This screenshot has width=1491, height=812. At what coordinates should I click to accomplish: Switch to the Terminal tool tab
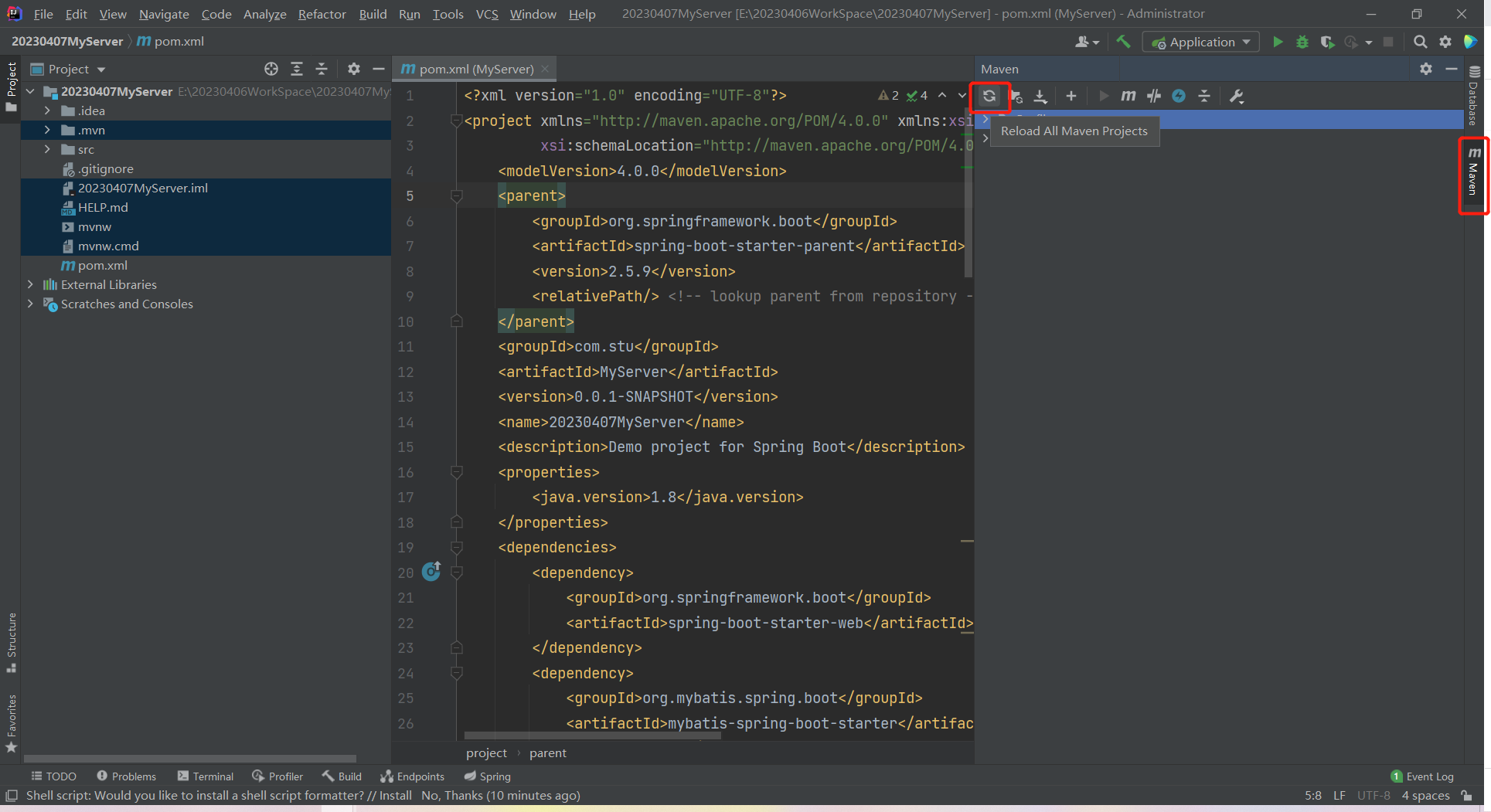pos(205,776)
